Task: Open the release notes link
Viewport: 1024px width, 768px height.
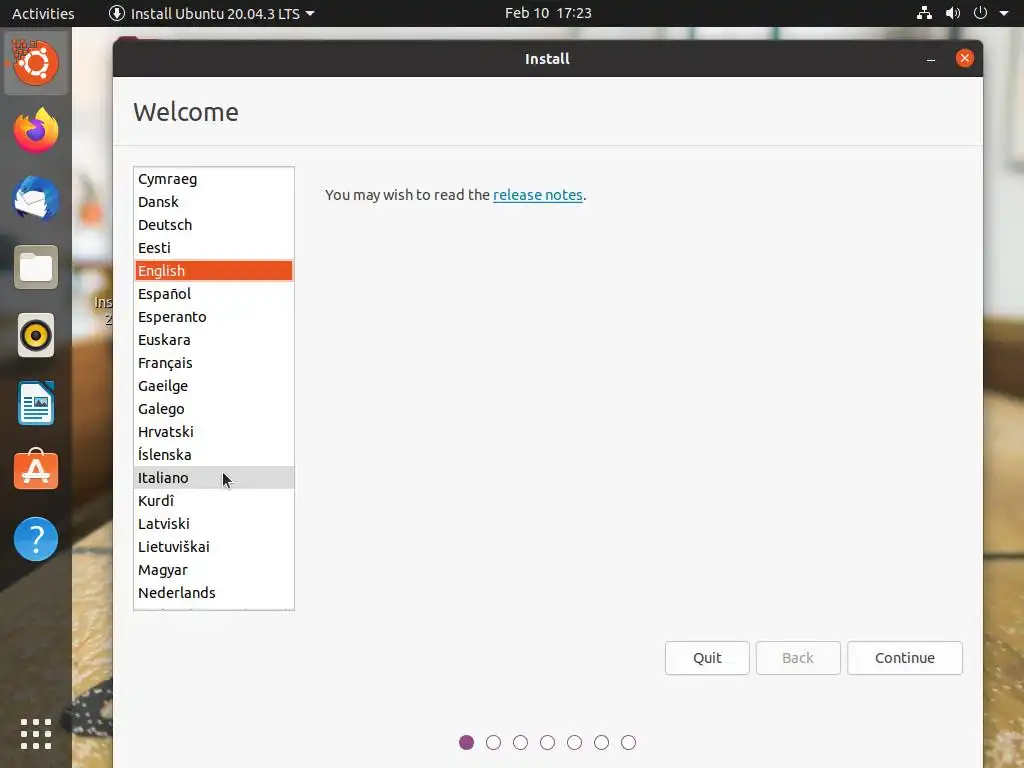Action: pyautogui.click(x=537, y=195)
